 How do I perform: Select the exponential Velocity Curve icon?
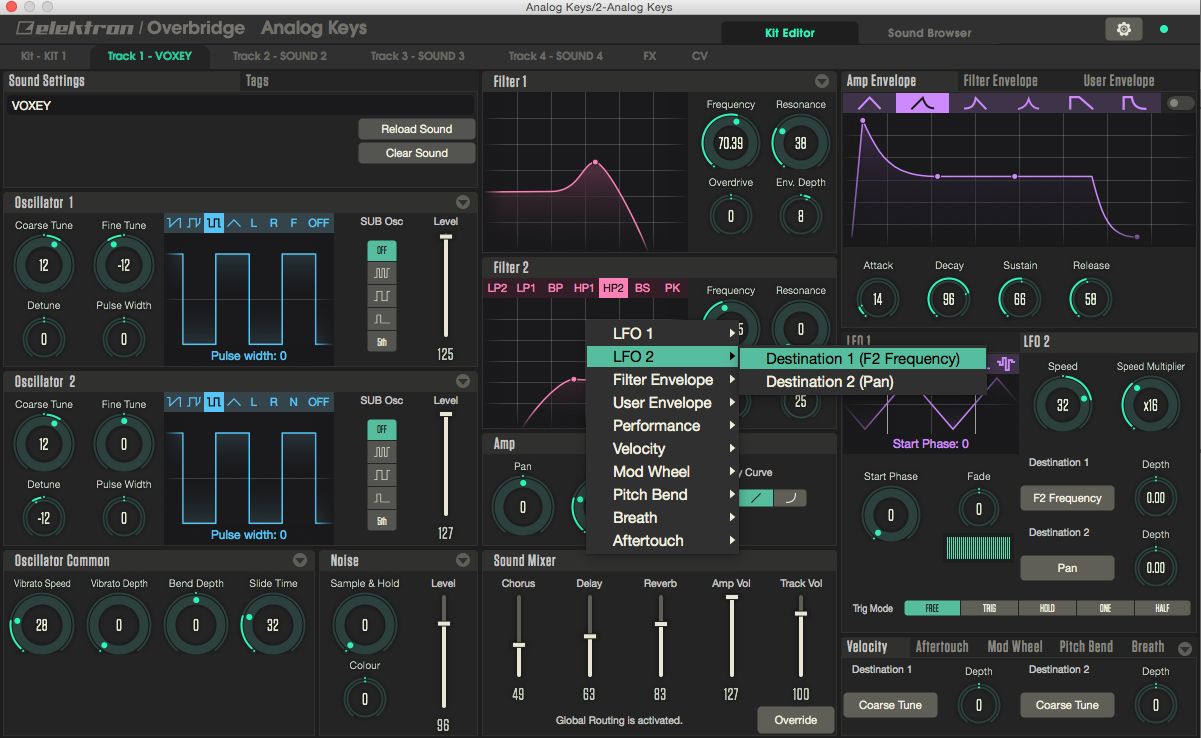[790, 497]
